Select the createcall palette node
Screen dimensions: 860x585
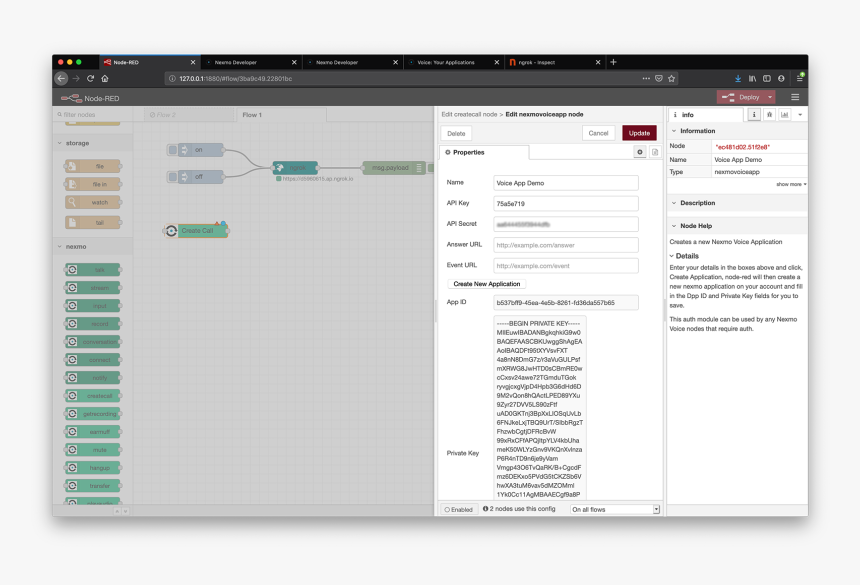[x=93, y=396]
